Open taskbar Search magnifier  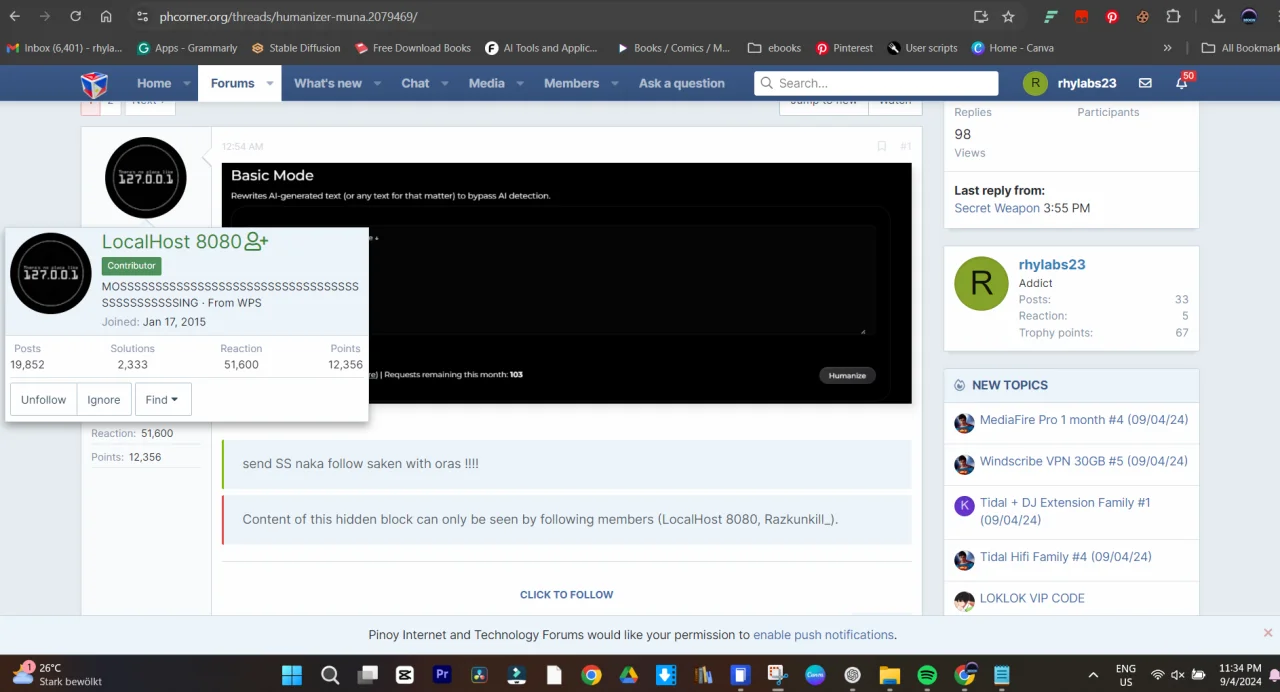click(x=330, y=675)
